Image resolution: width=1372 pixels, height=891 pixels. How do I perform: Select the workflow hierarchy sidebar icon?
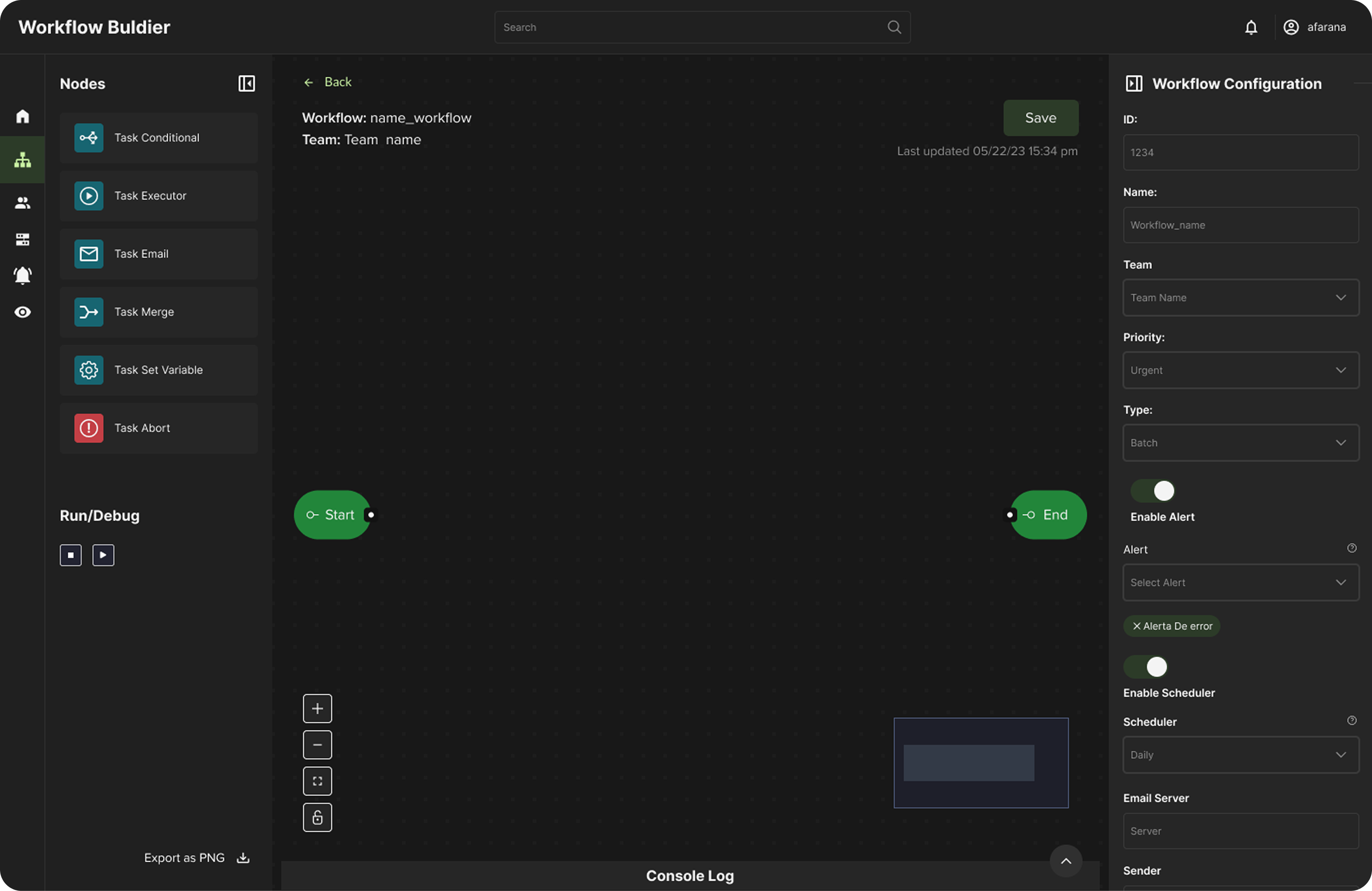(x=22, y=160)
